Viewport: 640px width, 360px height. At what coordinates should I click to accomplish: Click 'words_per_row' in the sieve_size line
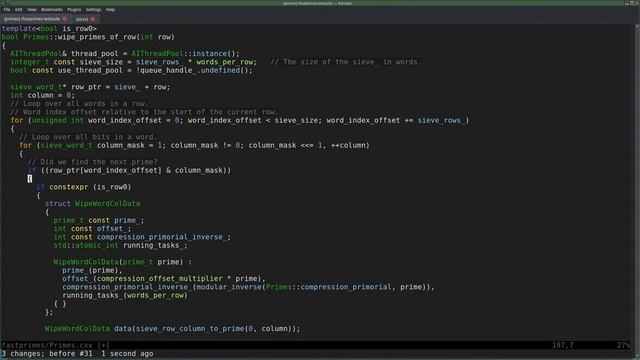[227, 62]
